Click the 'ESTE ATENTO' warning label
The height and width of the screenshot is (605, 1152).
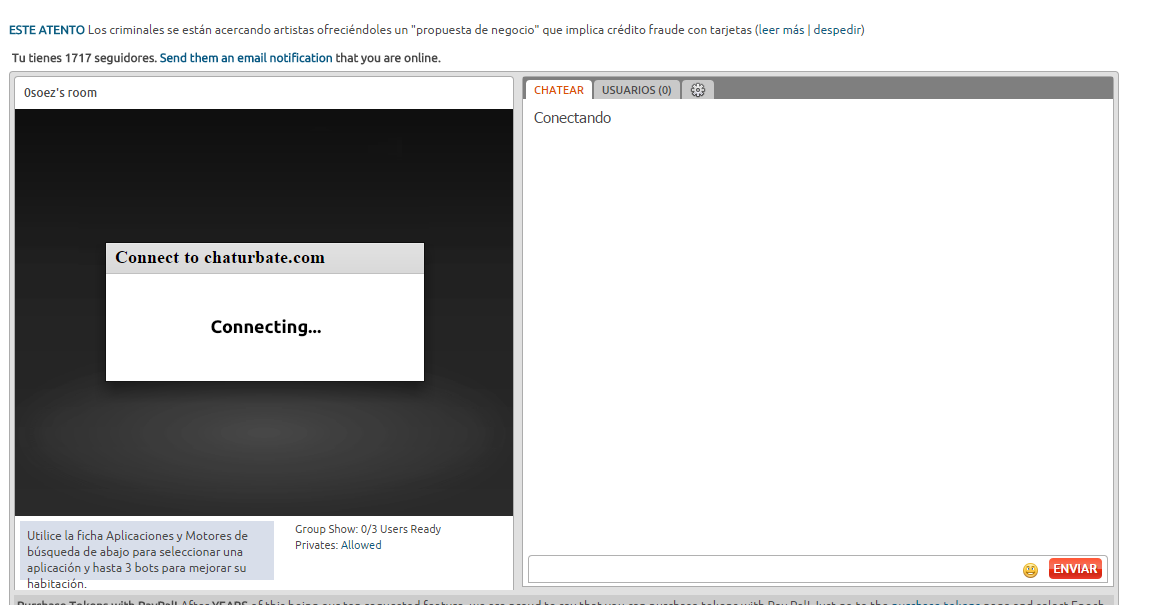point(47,30)
